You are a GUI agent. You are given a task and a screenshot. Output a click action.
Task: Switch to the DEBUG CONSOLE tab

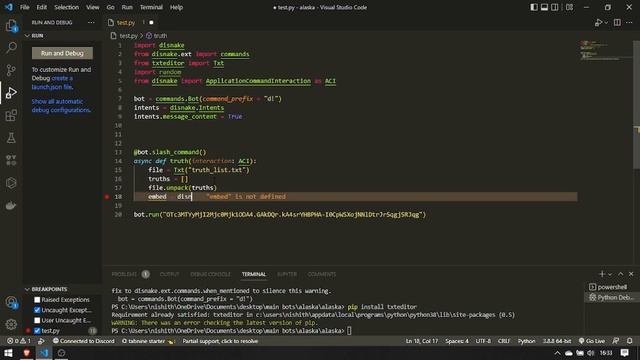pyautogui.click(x=210, y=274)
